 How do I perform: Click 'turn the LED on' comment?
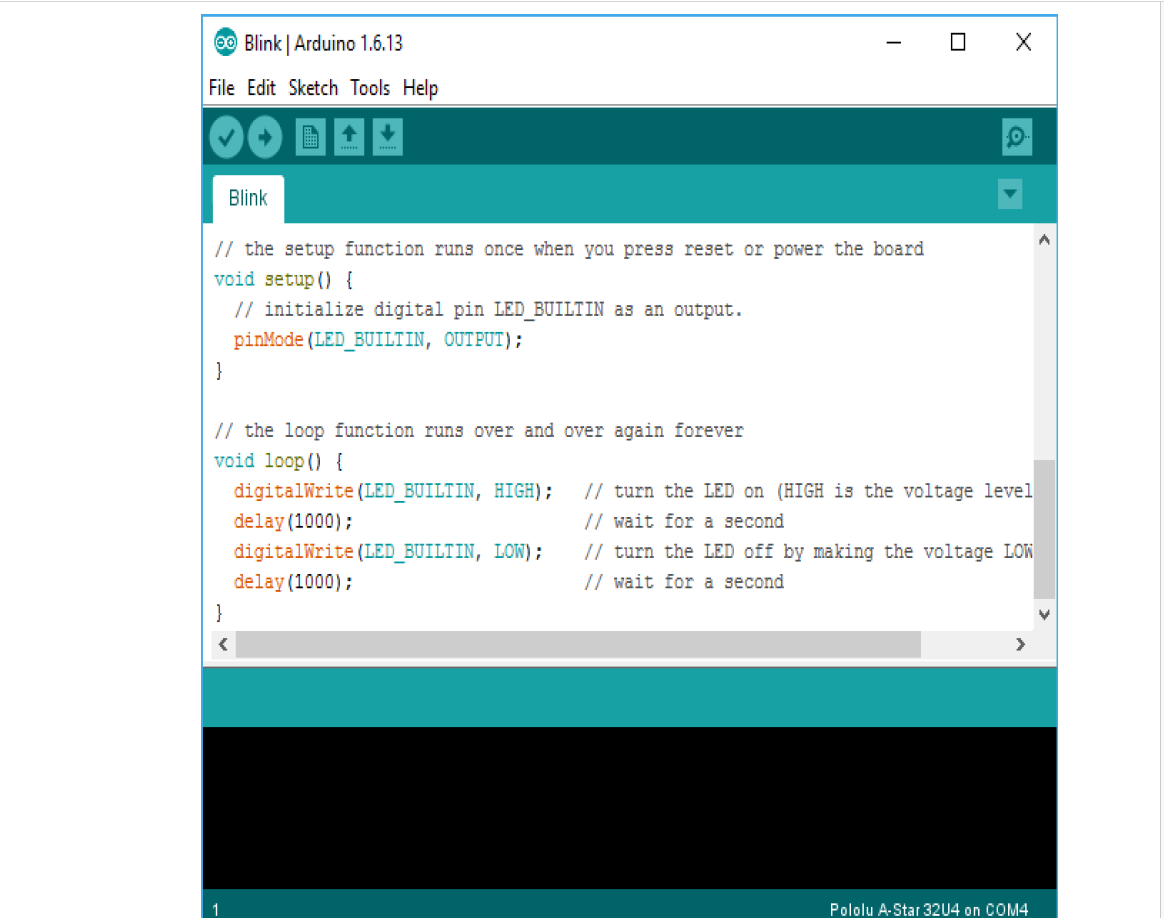pos(808,491)
